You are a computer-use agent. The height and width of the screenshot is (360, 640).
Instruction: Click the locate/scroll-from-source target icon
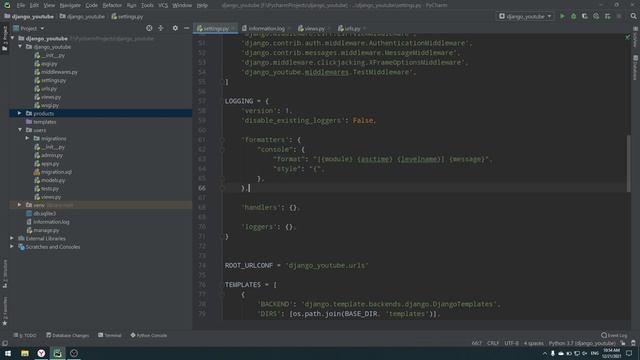pos(149,28)
